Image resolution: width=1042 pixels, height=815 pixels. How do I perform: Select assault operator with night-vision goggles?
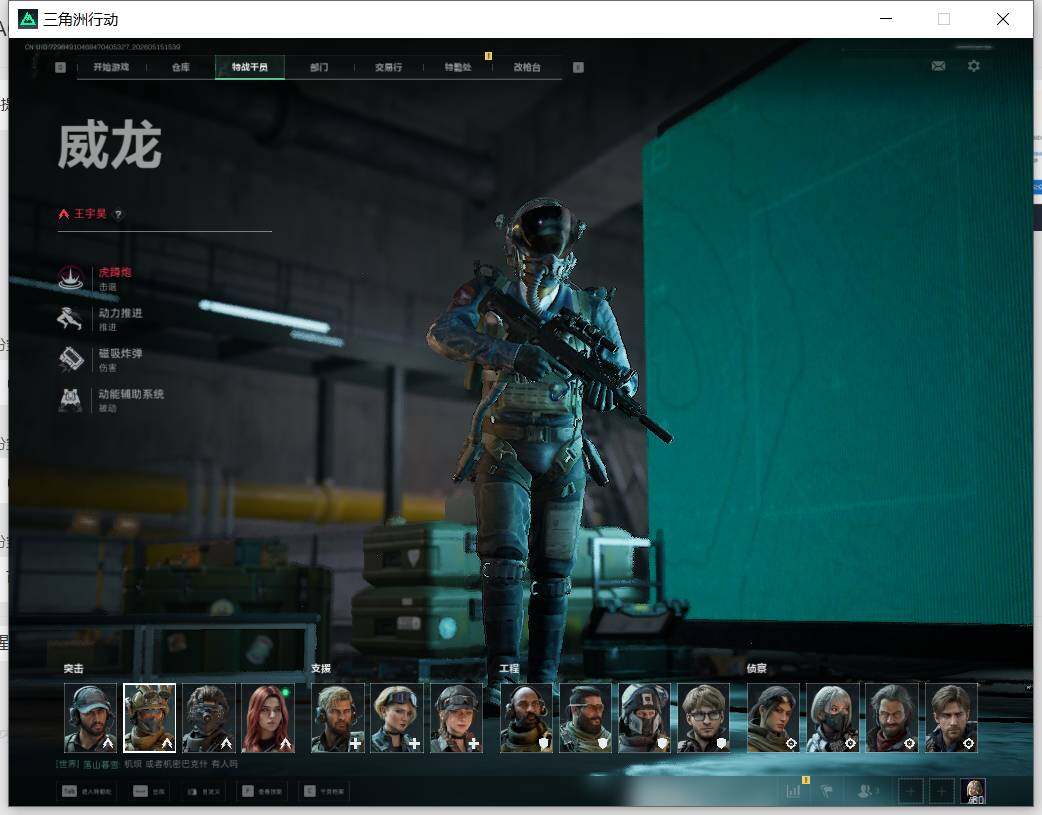coord(209,718)
